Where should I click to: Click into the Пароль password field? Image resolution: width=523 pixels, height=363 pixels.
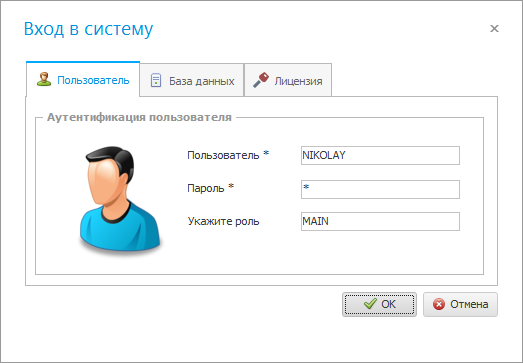click(x=380, y=189)
